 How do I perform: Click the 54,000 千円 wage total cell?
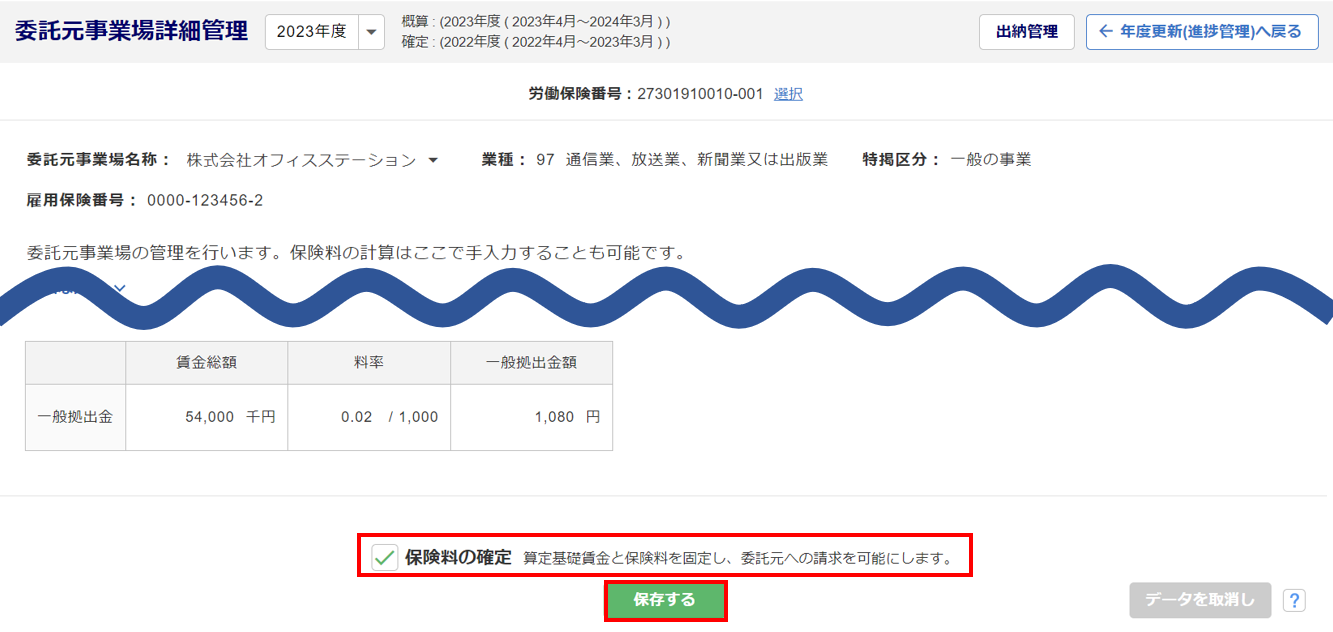click(x=207, y=417)
